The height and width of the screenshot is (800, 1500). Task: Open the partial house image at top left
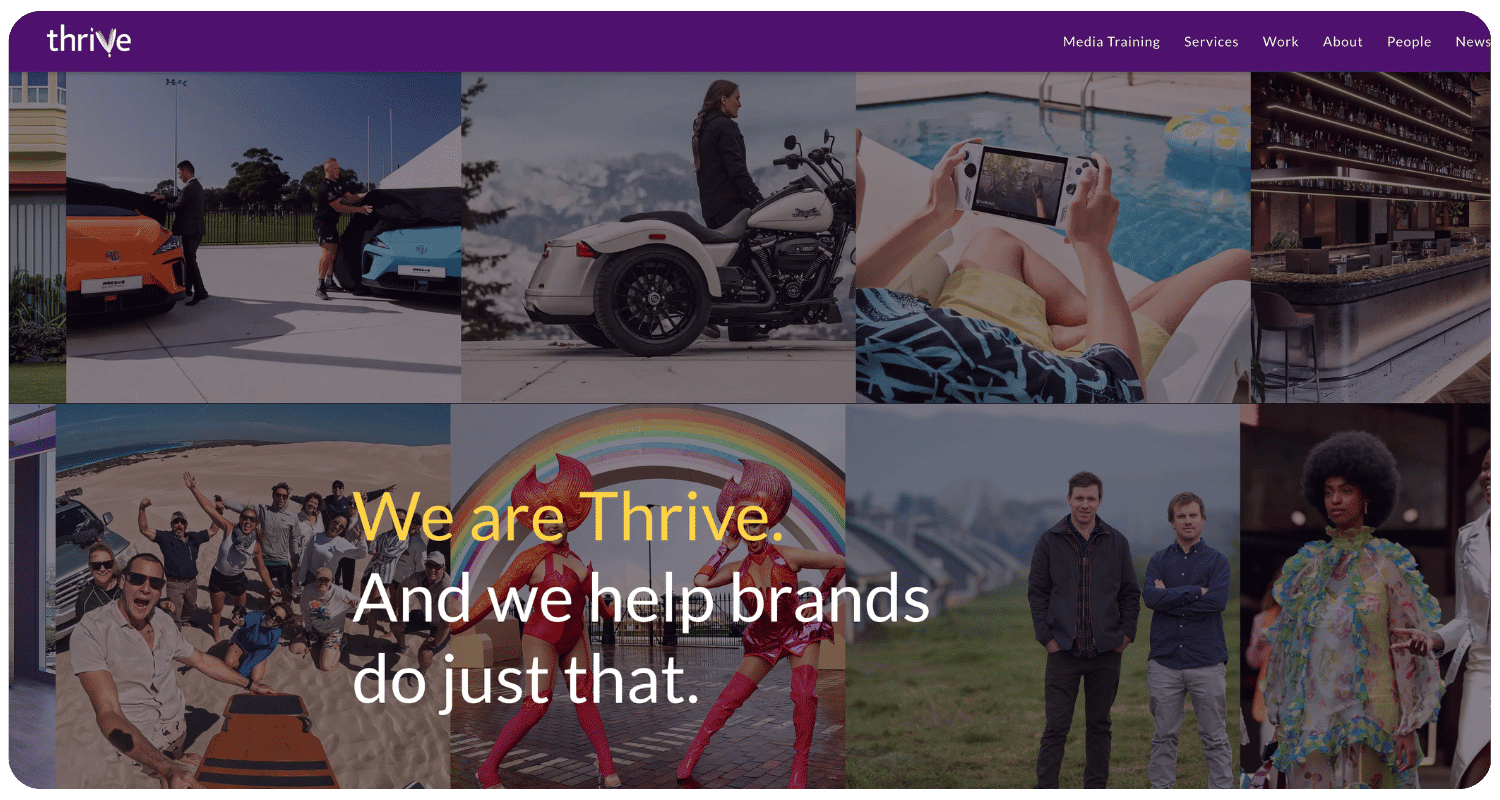(x=37, y=237)
